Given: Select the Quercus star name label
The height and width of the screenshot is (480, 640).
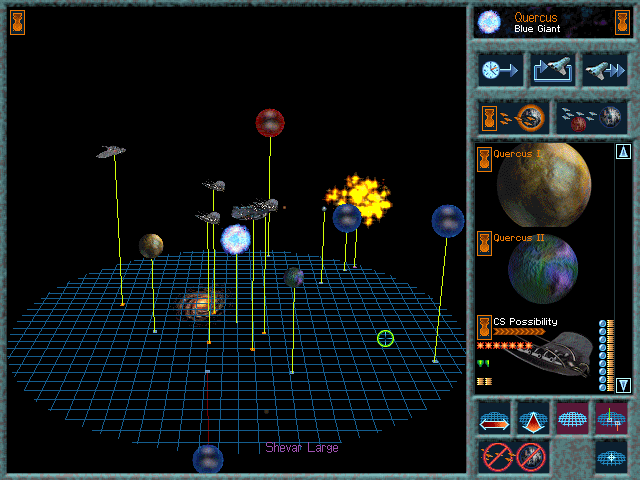Looking at the screenshot, I should click(536, 18).
